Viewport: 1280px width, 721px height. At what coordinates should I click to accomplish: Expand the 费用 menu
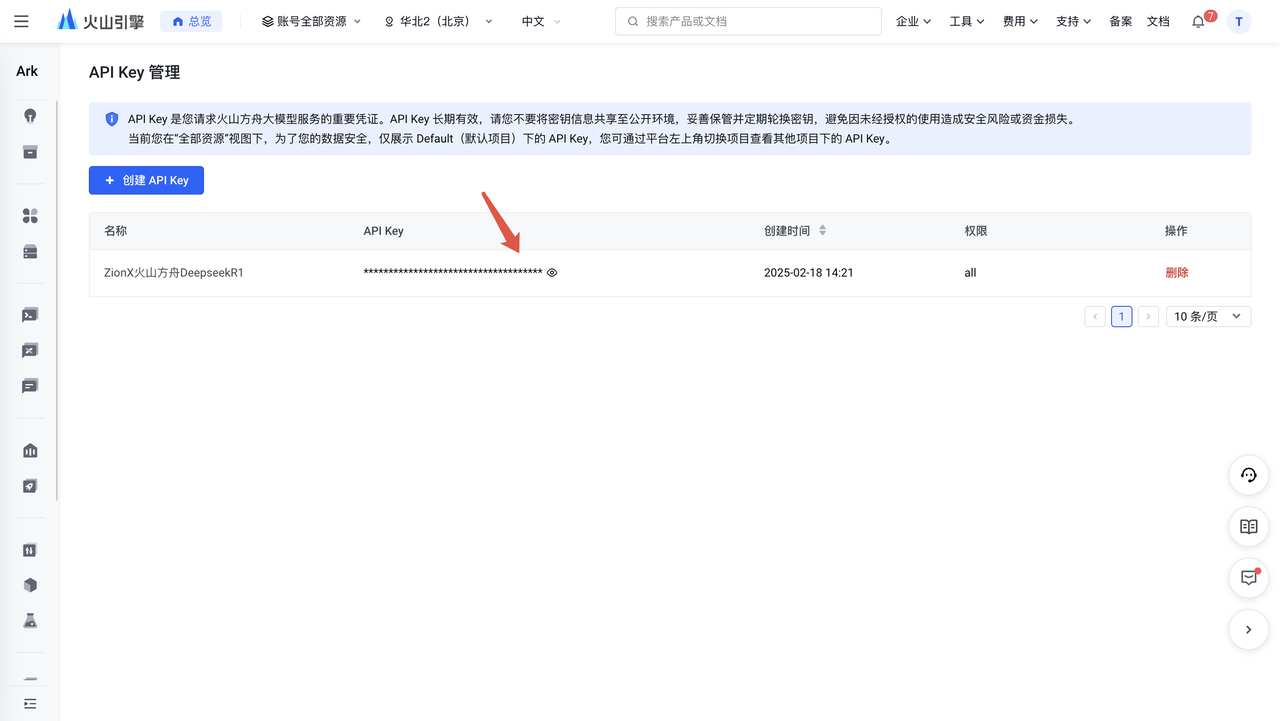point(1021,21)
